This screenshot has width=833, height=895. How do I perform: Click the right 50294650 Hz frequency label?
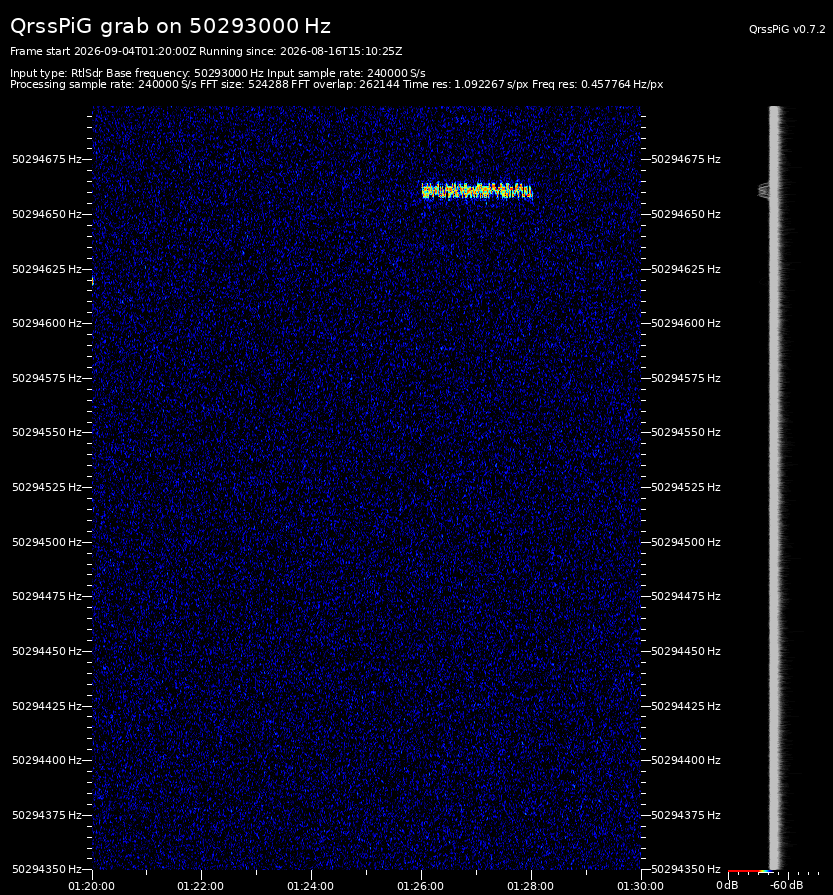[x=686, y=214]
